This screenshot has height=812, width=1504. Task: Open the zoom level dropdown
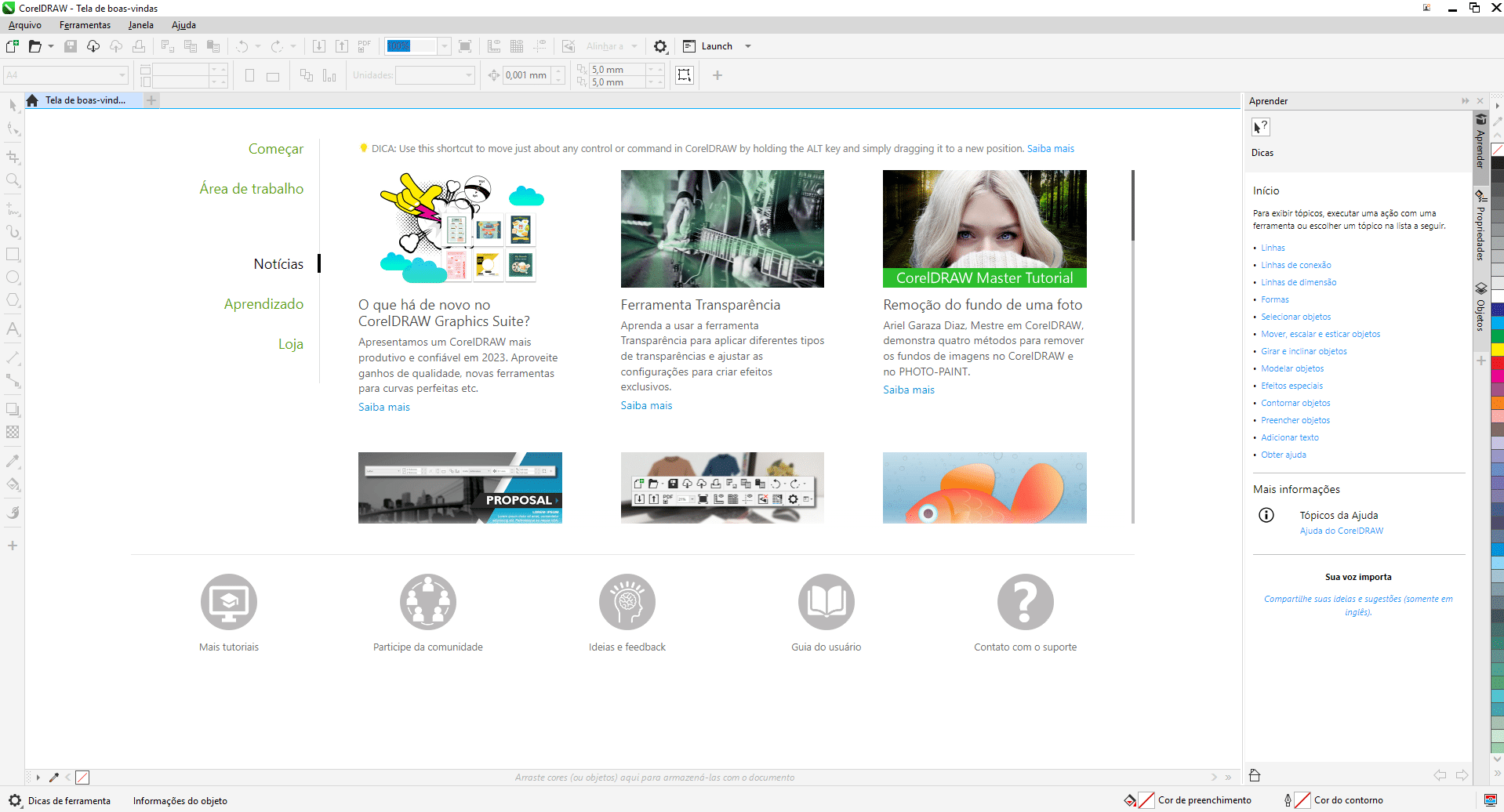(445, 46)
